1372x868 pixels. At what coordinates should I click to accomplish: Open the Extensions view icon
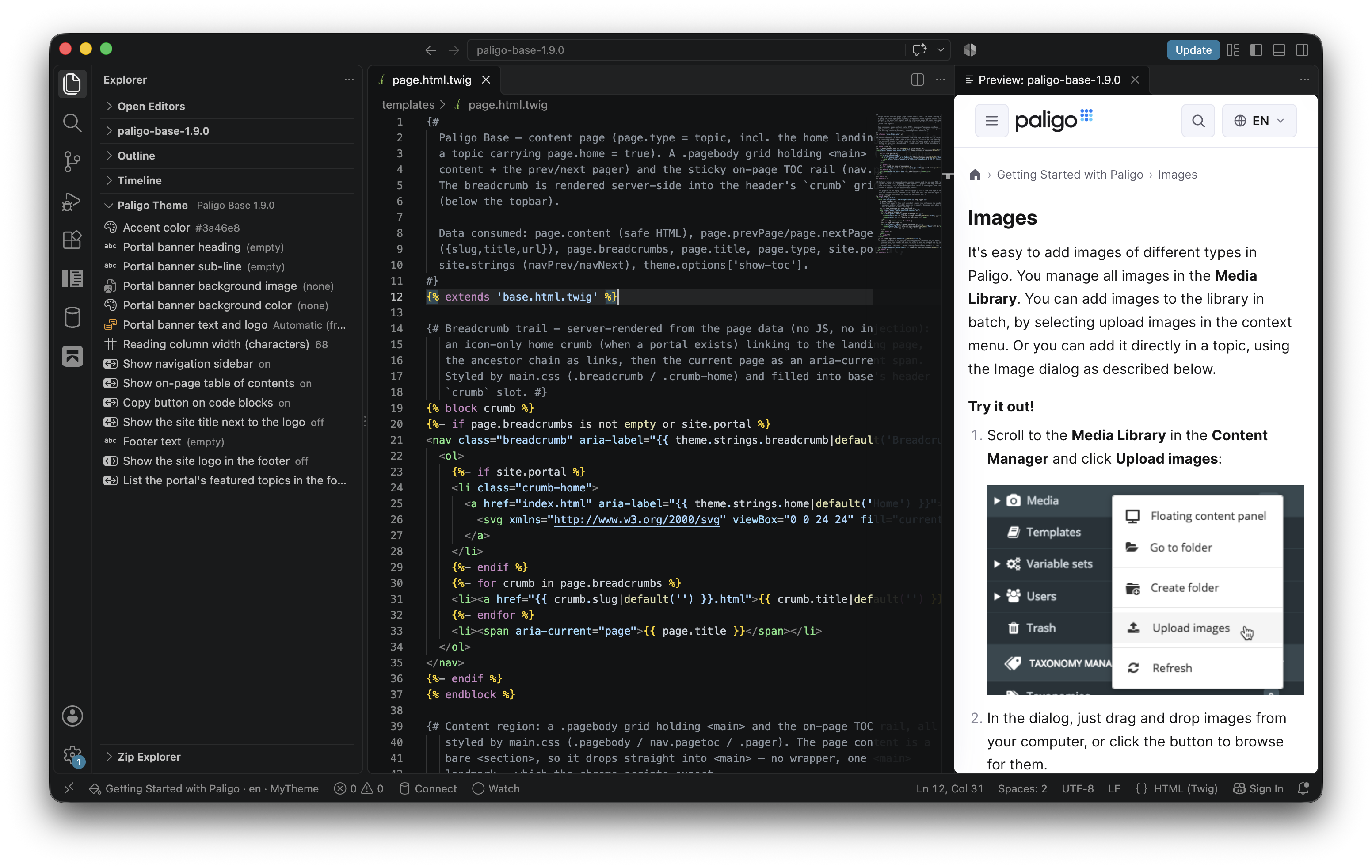click(72, 240)
